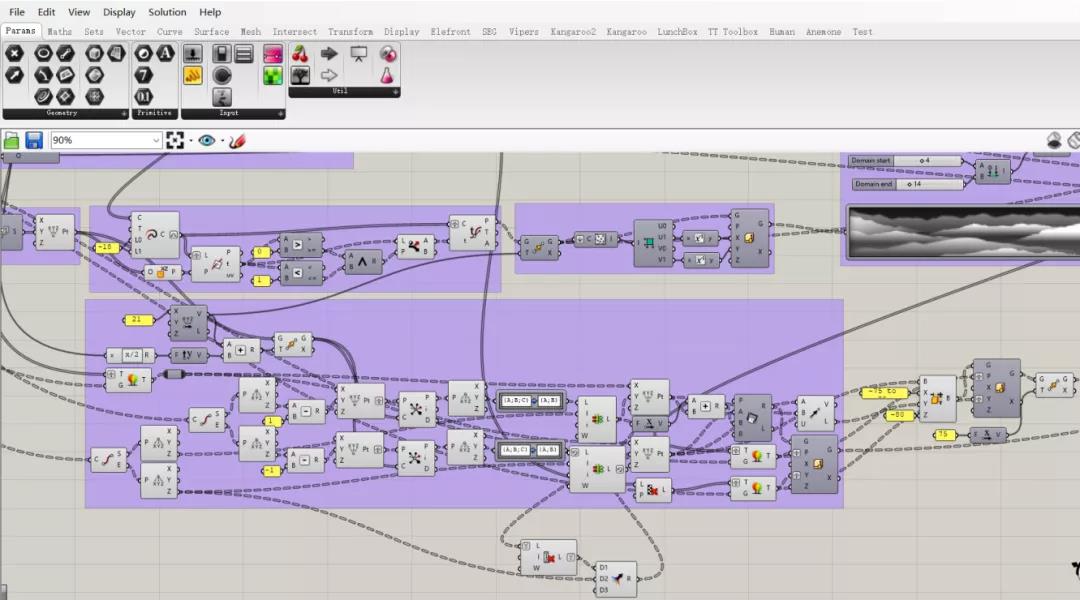Toggle the eye preview settings button

click(206, 141)
